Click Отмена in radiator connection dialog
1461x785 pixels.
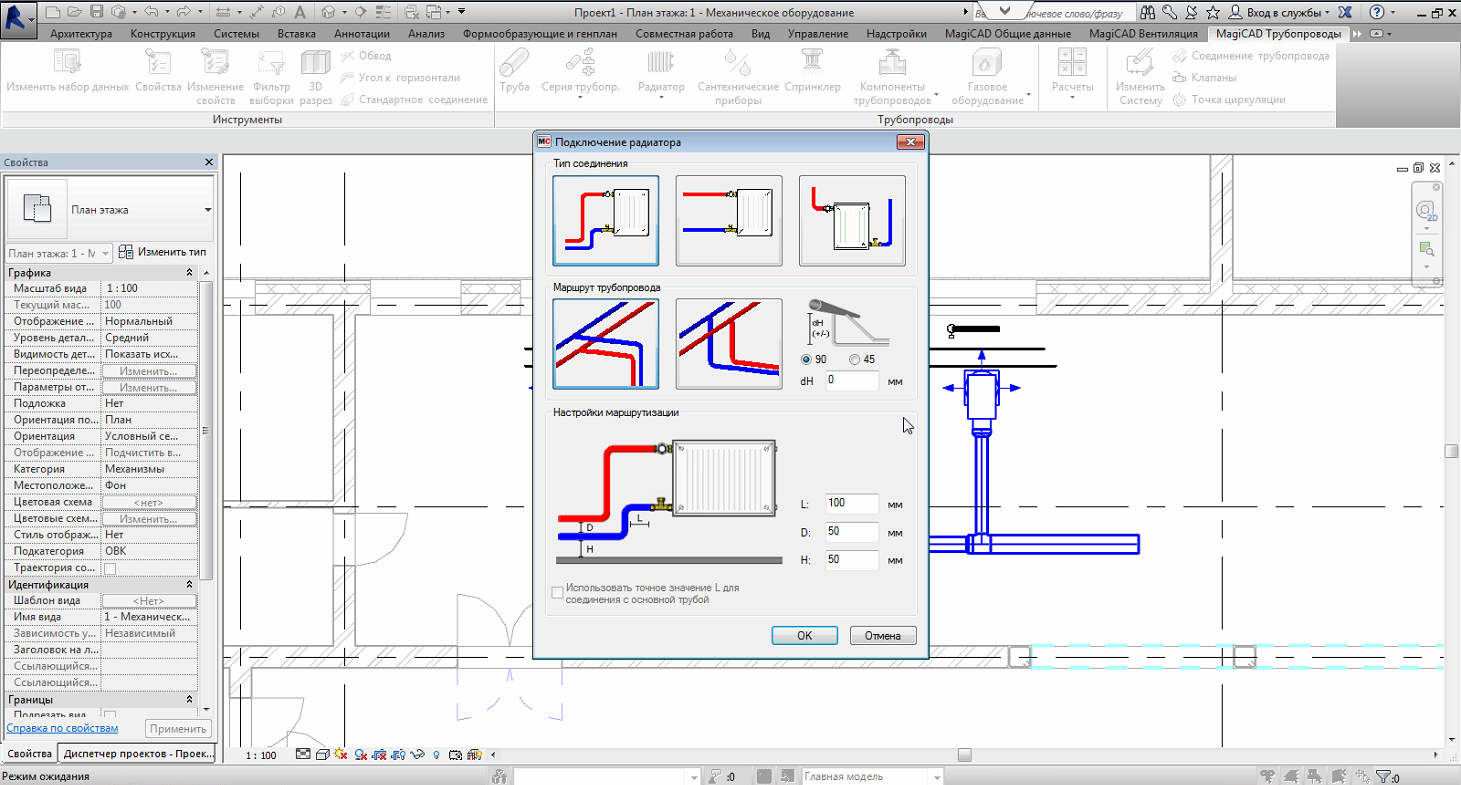tap(883, 635)
